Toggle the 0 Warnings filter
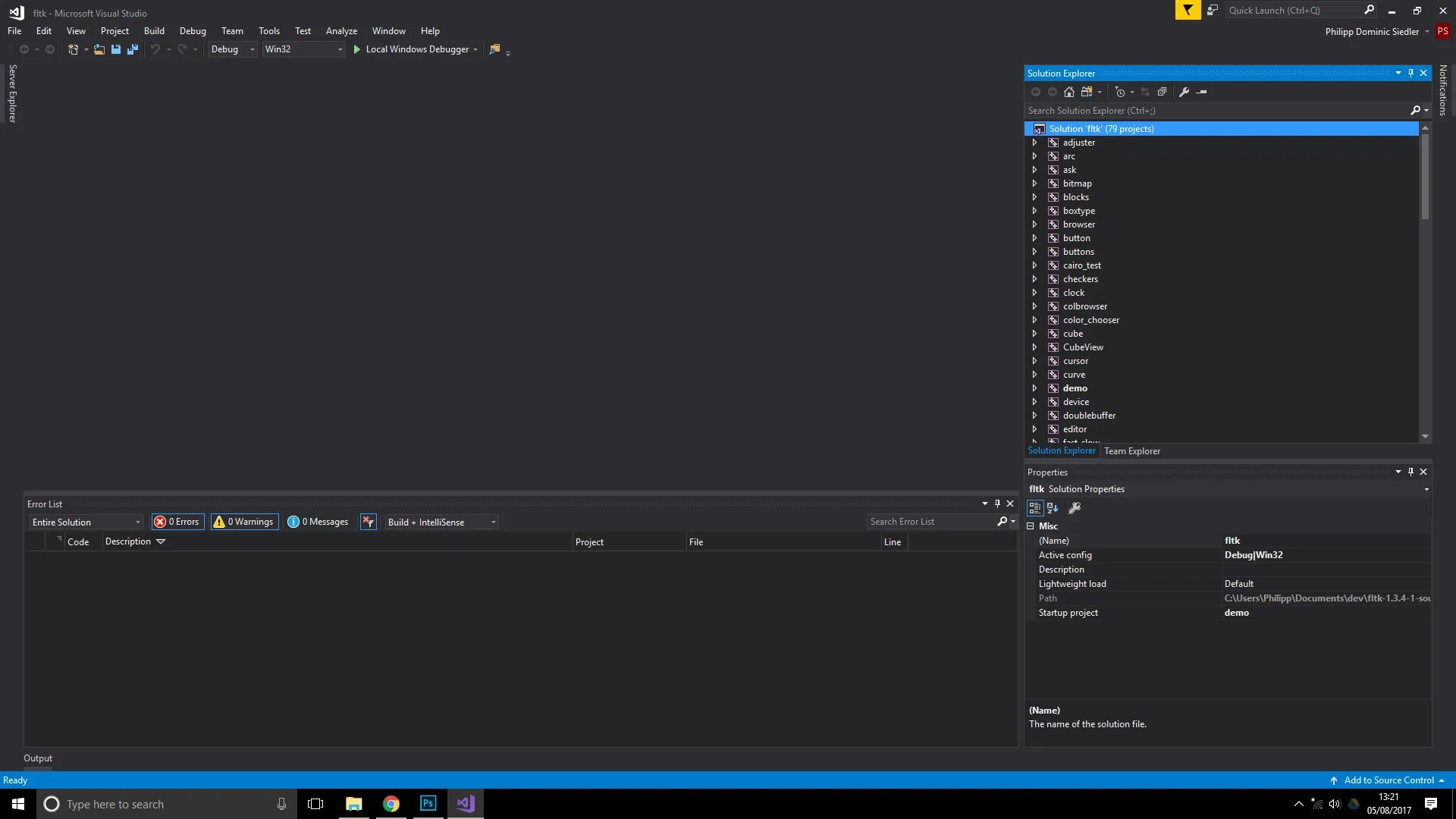 click(243, 522)
